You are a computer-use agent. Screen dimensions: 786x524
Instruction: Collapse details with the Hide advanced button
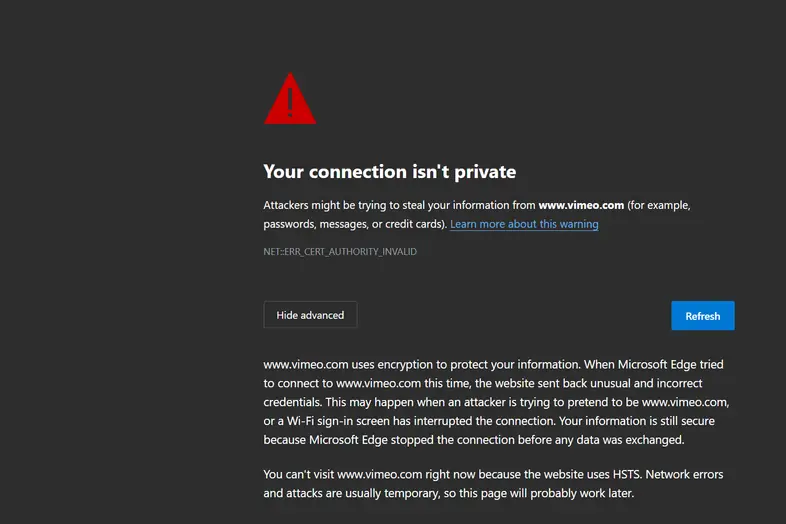[310, 315]
